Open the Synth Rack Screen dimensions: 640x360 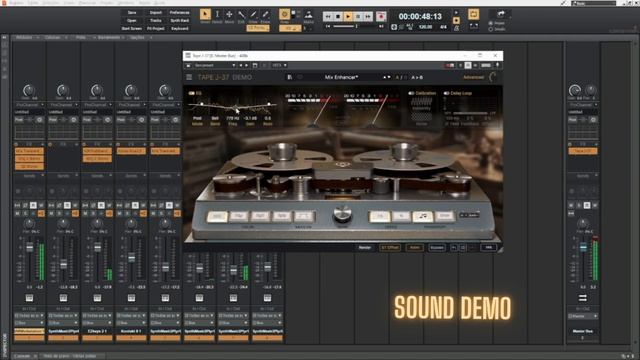(x=179, y=20)
